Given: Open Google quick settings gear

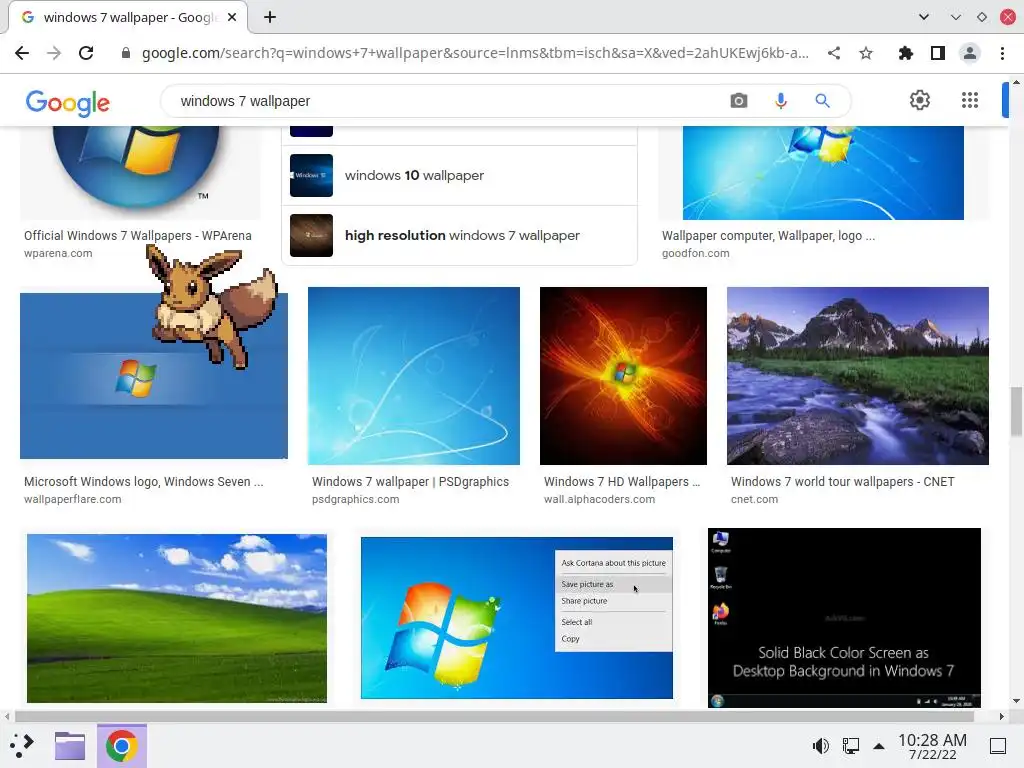Looking at the screenshot, I should coord(920,100).
